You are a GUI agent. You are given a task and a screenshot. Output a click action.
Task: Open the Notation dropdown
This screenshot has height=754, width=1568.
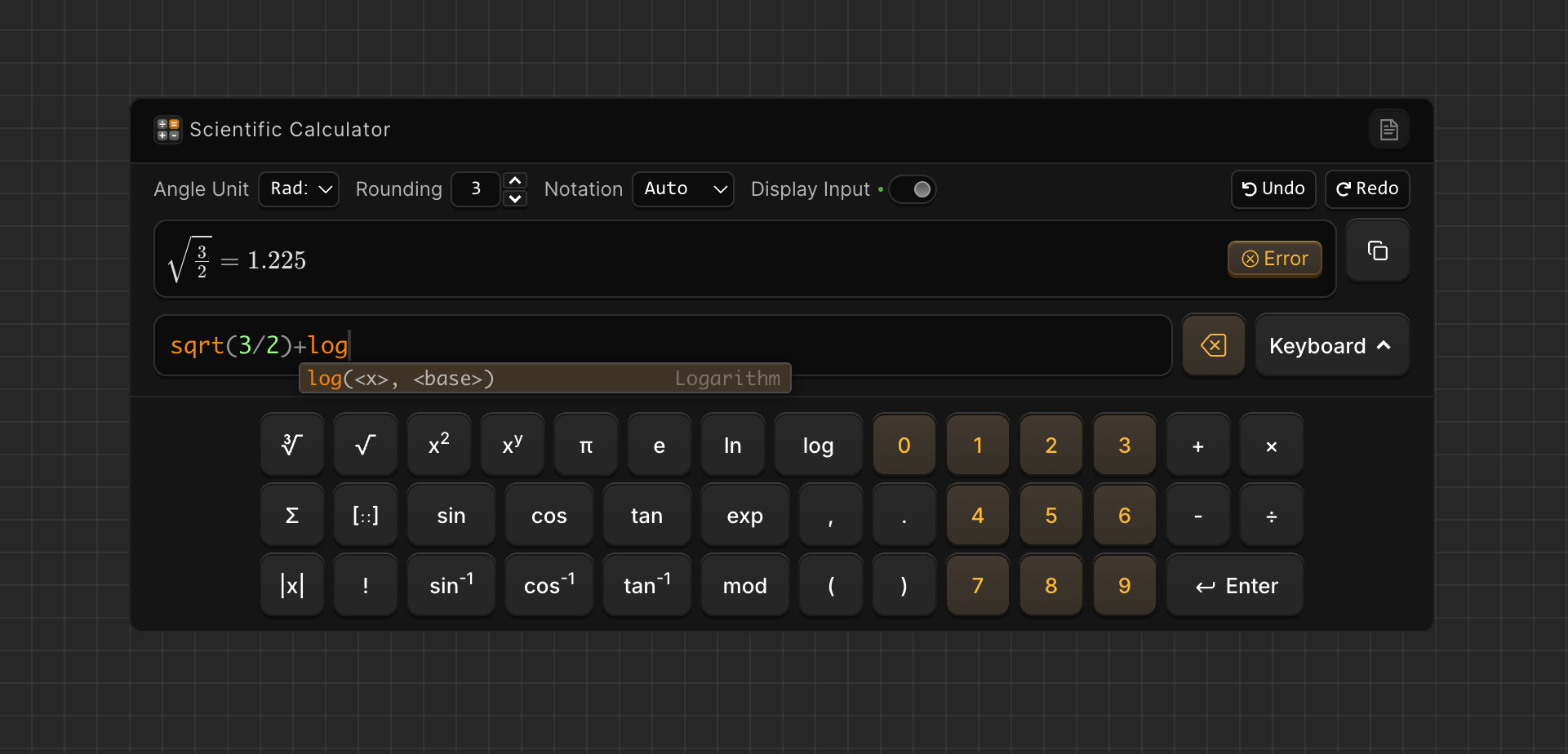682,189
